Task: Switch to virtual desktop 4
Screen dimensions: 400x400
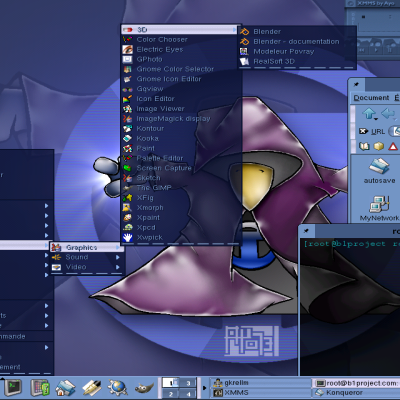Action: click(x=188, y=393)
